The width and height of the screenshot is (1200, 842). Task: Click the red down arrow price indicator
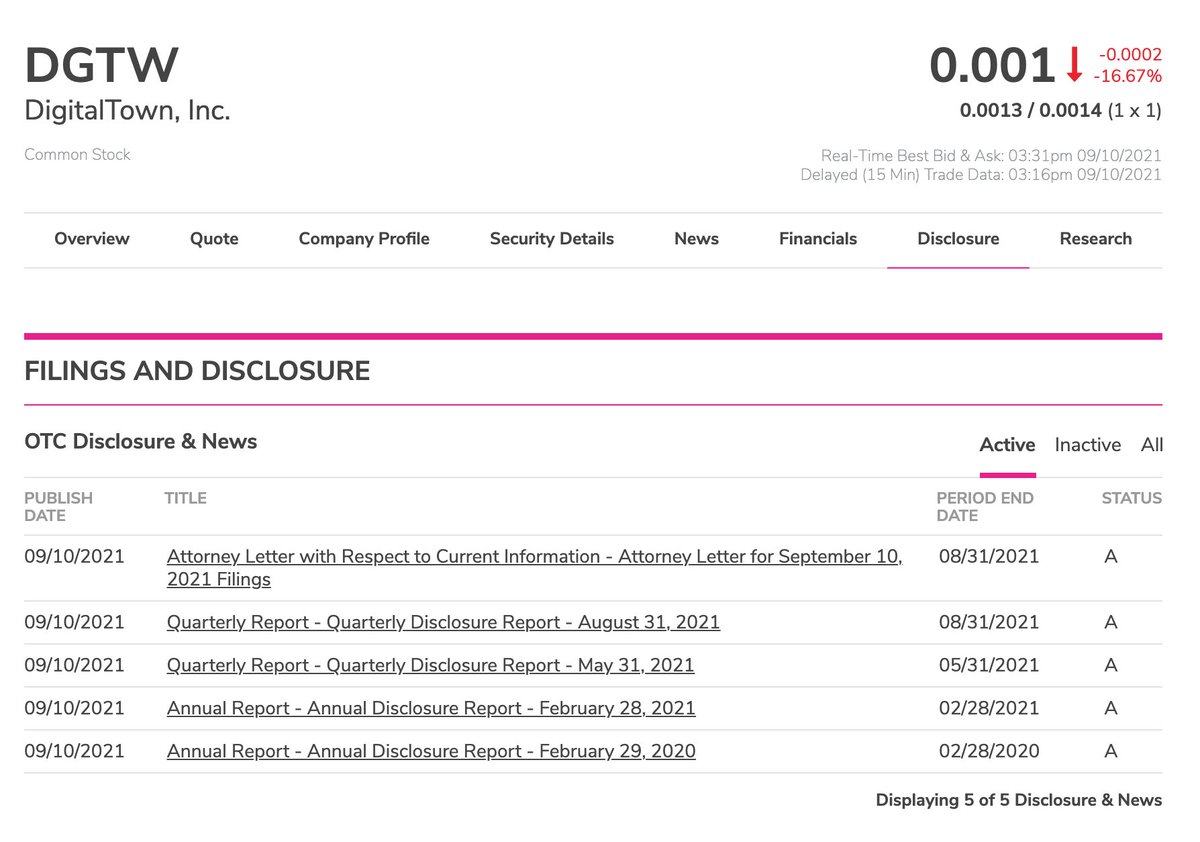(1074, 66)
